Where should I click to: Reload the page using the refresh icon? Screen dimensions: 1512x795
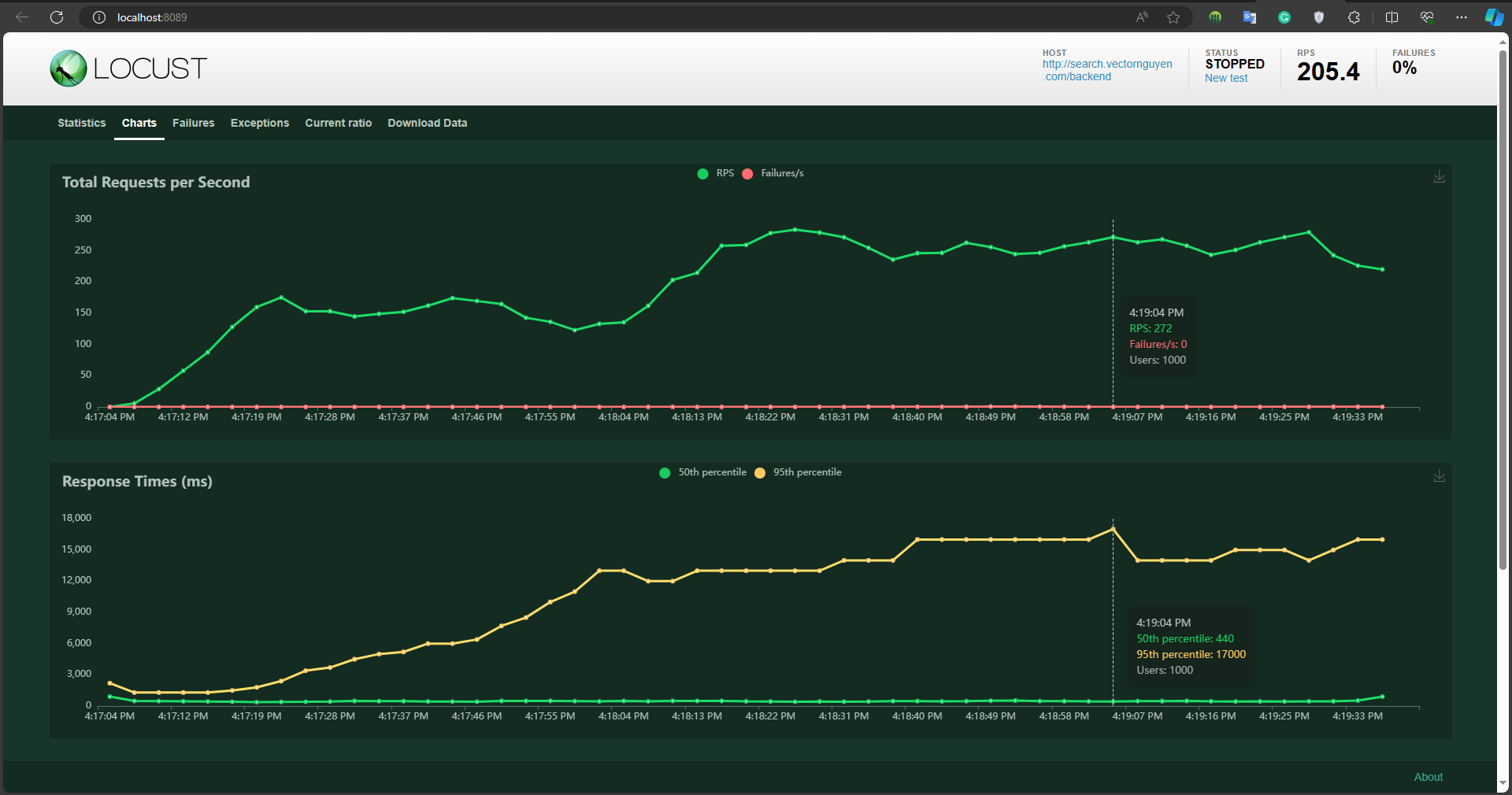(x=57, y=17)
